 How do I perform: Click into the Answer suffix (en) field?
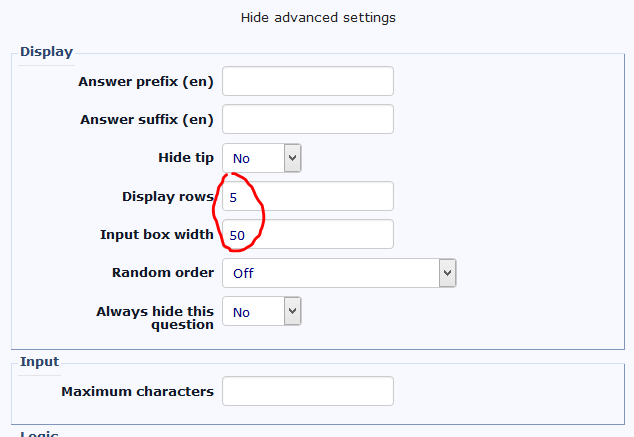[308, 120]
